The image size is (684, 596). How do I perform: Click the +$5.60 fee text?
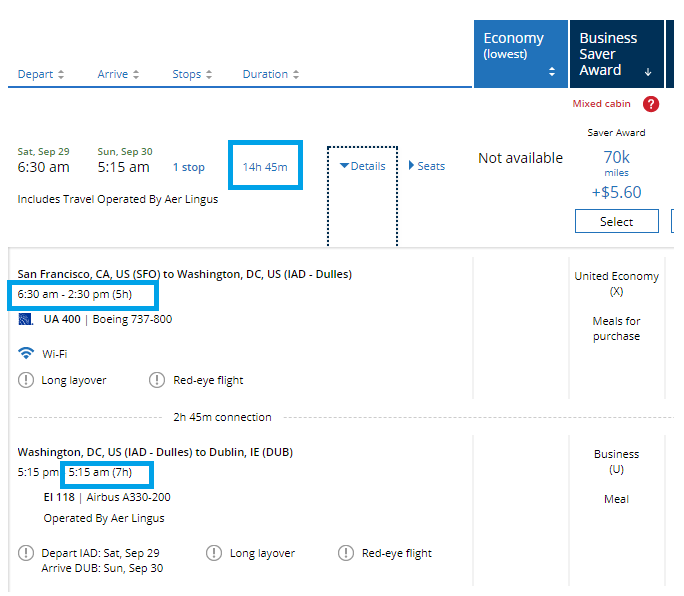point(616,192)
